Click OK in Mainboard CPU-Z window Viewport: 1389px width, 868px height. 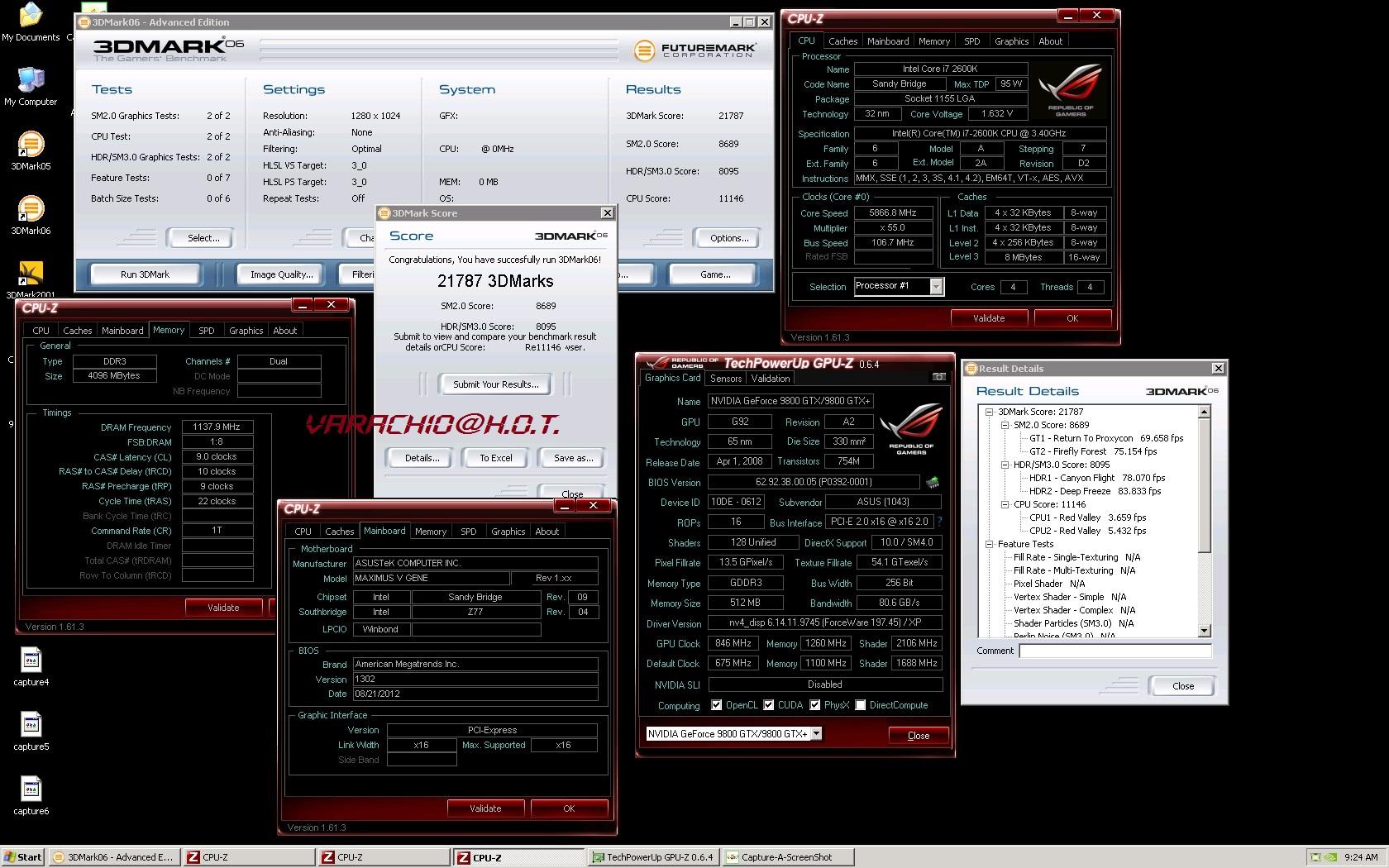[569, 808]
